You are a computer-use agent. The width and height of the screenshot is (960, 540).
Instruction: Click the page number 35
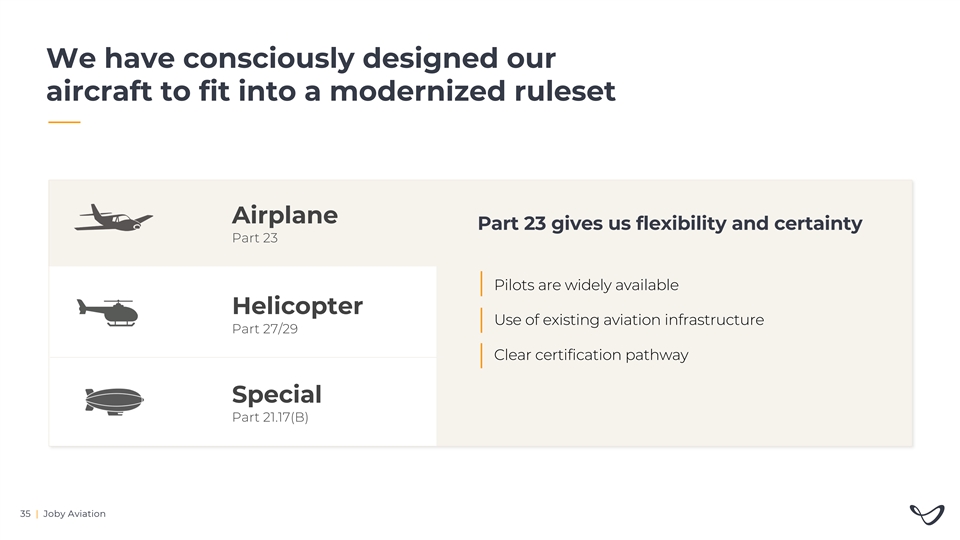tap(25, 514)
